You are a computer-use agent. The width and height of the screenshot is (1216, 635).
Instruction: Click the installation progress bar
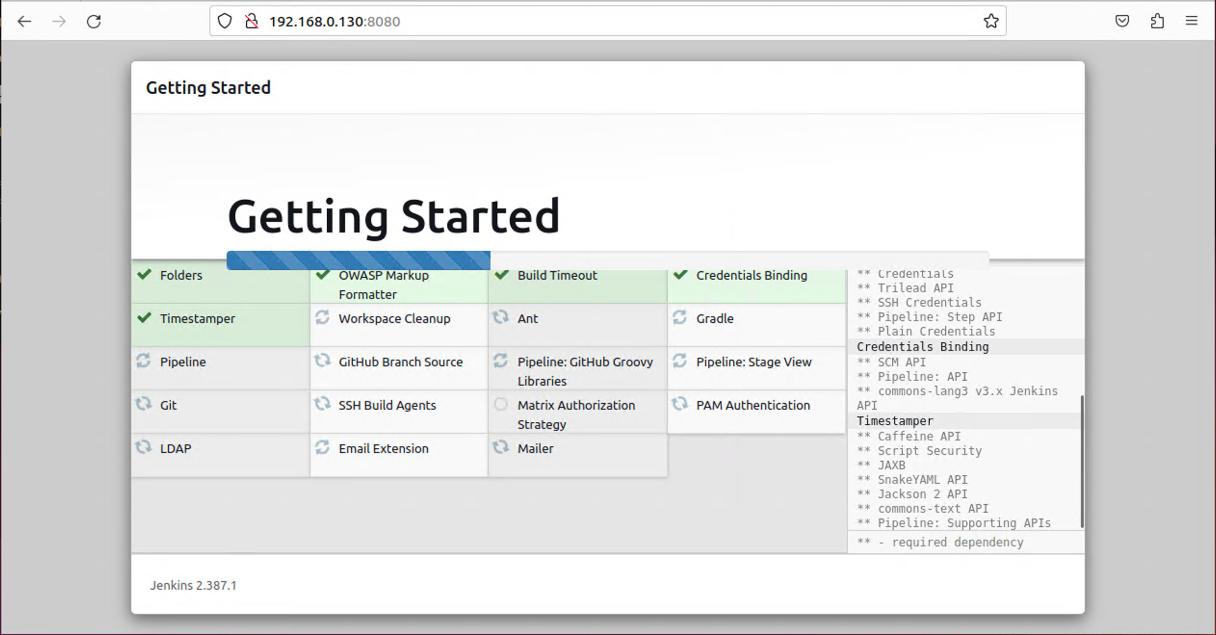coord(607,260)
